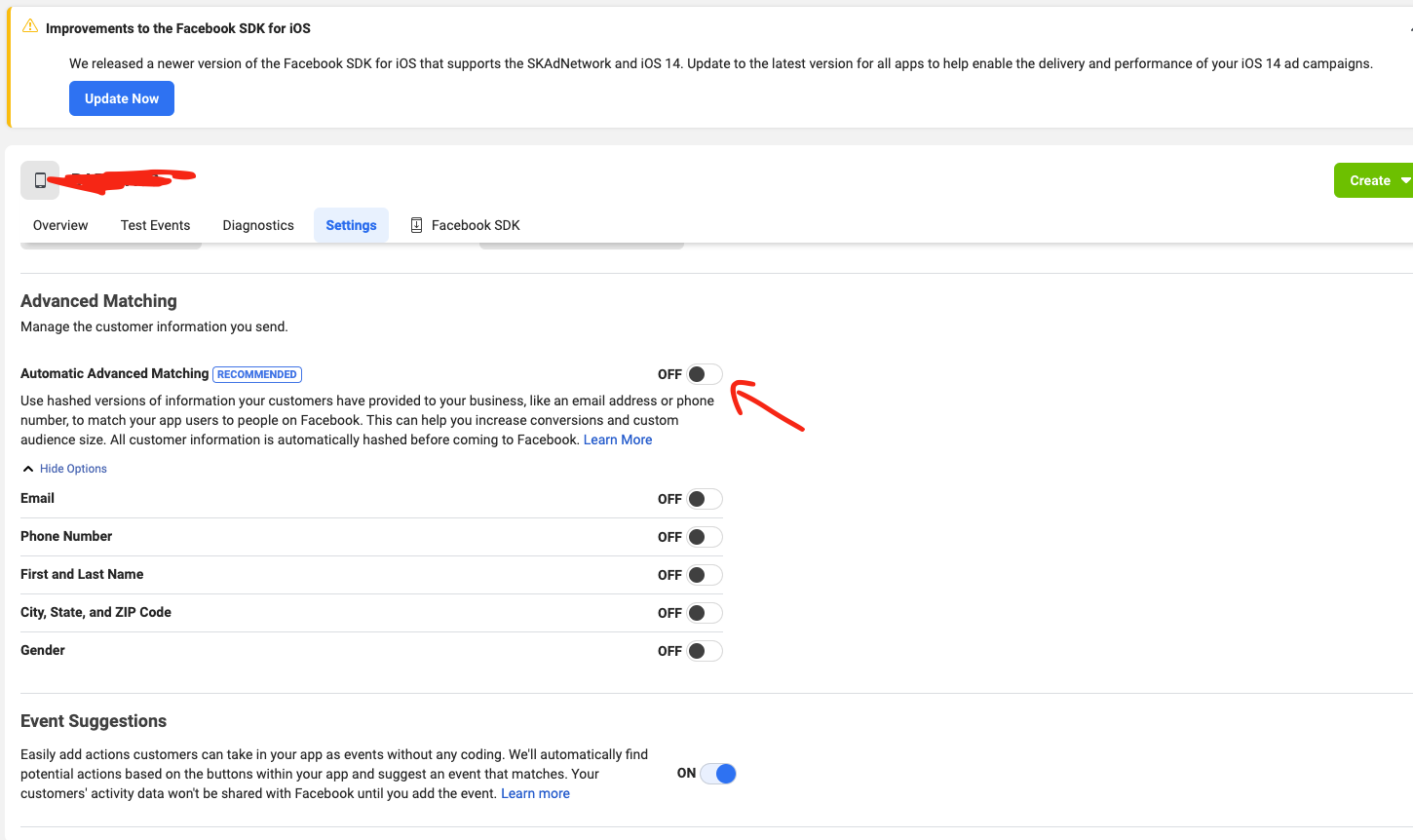Screen dimensions: 1413x840
Task: Switch to the Overview tab
Action: click(59, 224)
